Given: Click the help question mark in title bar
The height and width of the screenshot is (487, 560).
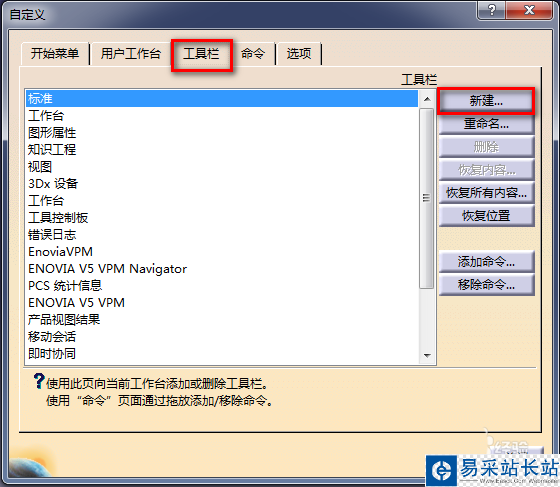Looking at the screenshot, I should coord(492,10).
